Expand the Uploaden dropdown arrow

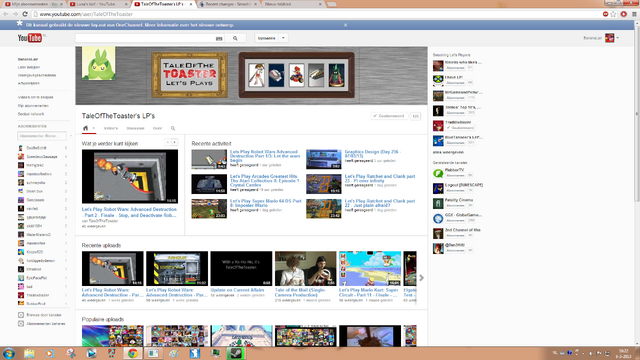(x=283, y=38)
